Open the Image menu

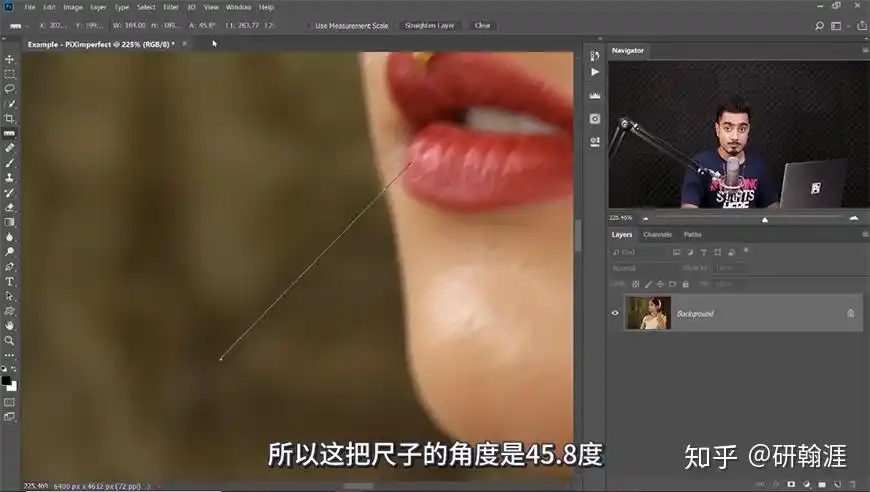pos(73,7)
